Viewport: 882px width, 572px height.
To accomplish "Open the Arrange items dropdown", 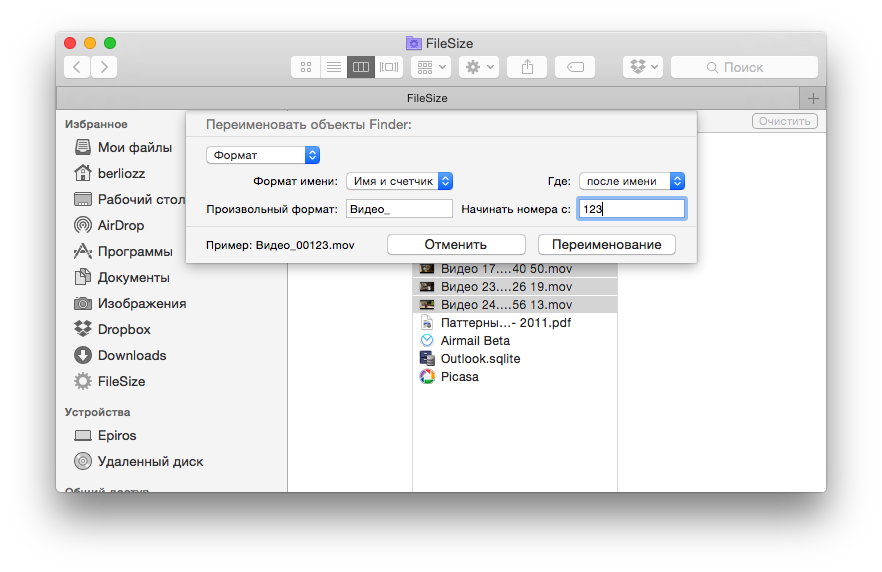I will point(430,67).
